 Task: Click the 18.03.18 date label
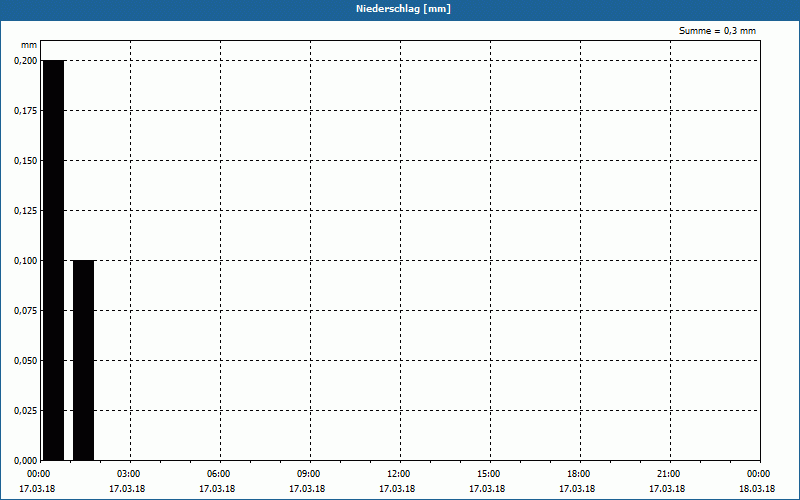coord(757,489)
